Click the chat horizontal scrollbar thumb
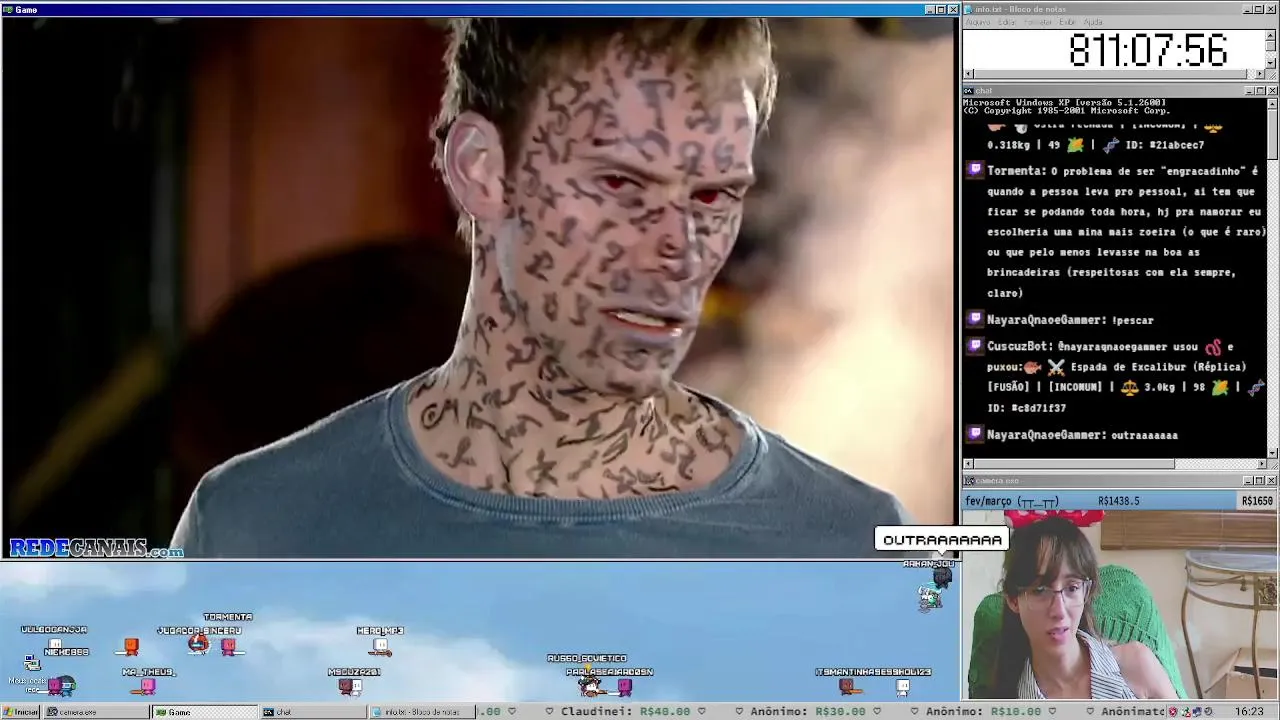 (1074, 464)
